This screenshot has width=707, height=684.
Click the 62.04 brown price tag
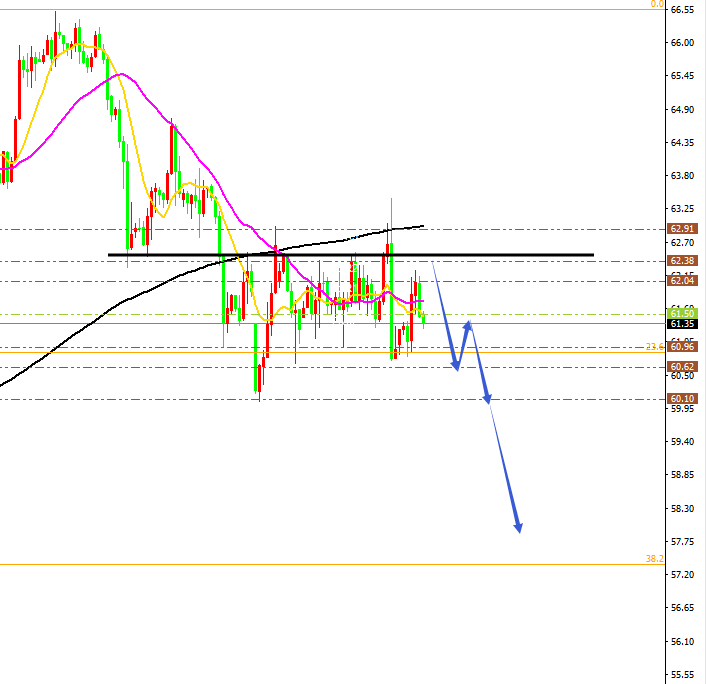pos(682,281)
